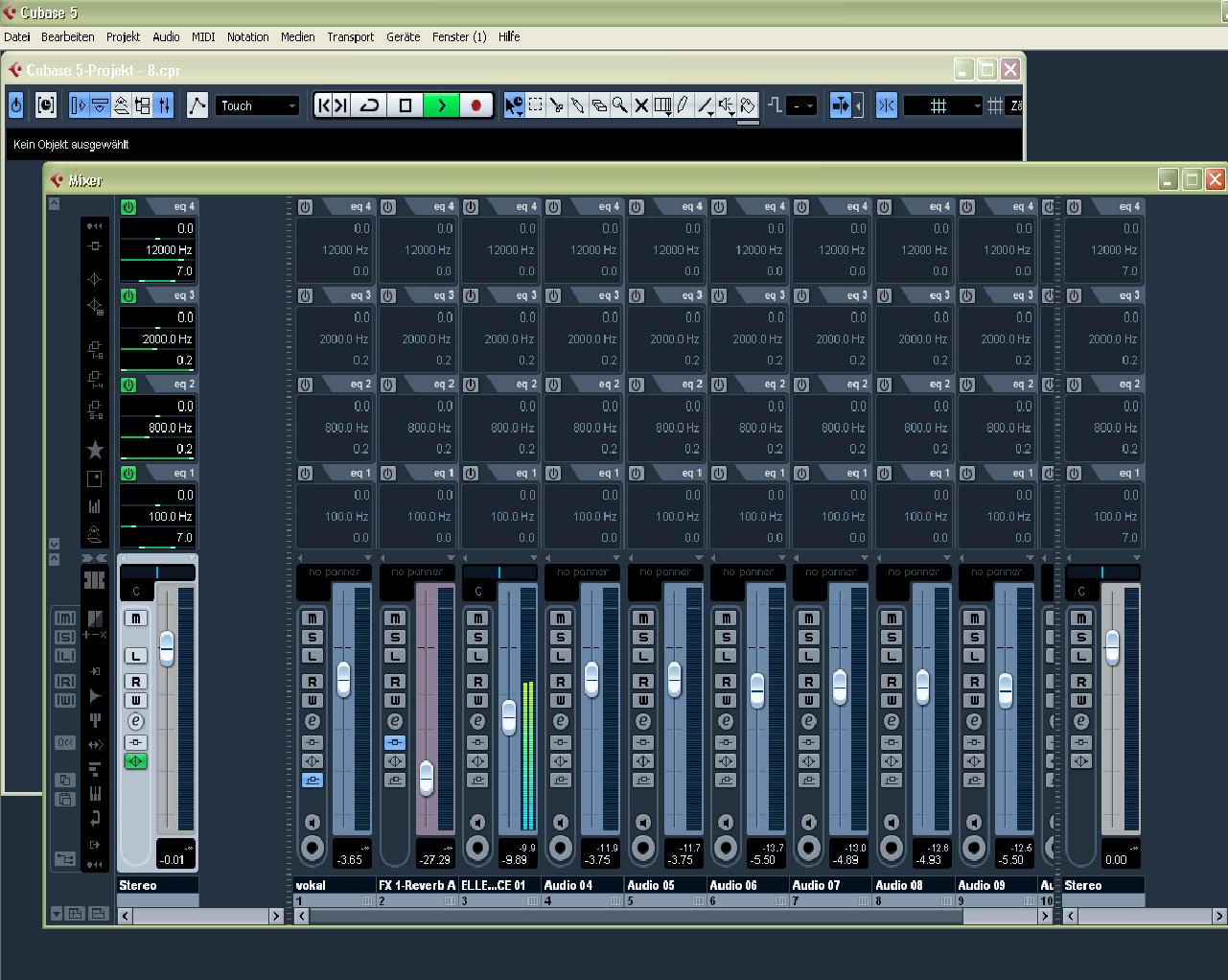Select the Object Selection arrow tool
Viewport: 1228px width, 980px height.
pos(514,105)
